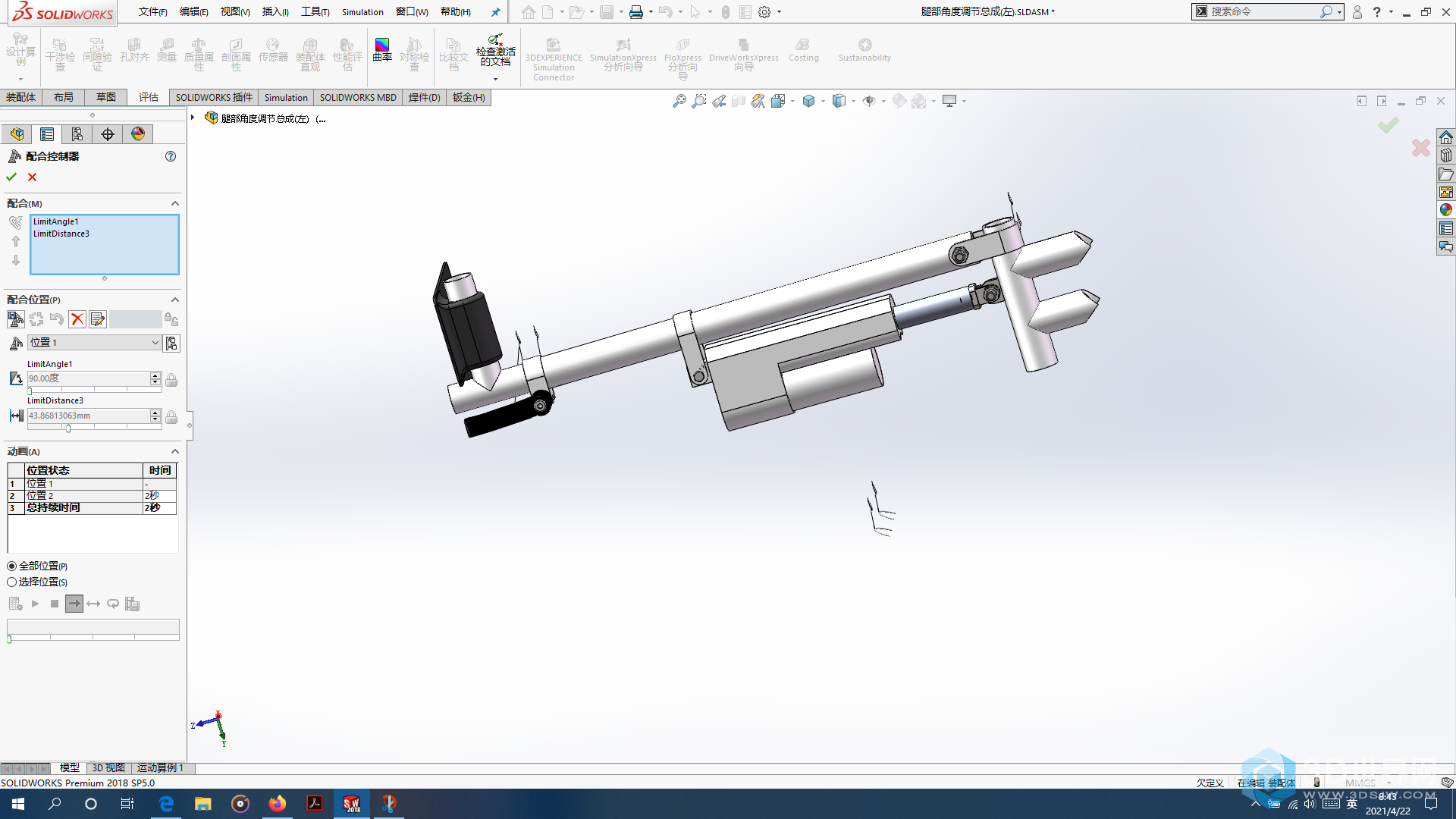The width and height of the screenshot is (1456, 819).
Task: Open the DisplayManager color sphere tab
Action: pos(138,134)
